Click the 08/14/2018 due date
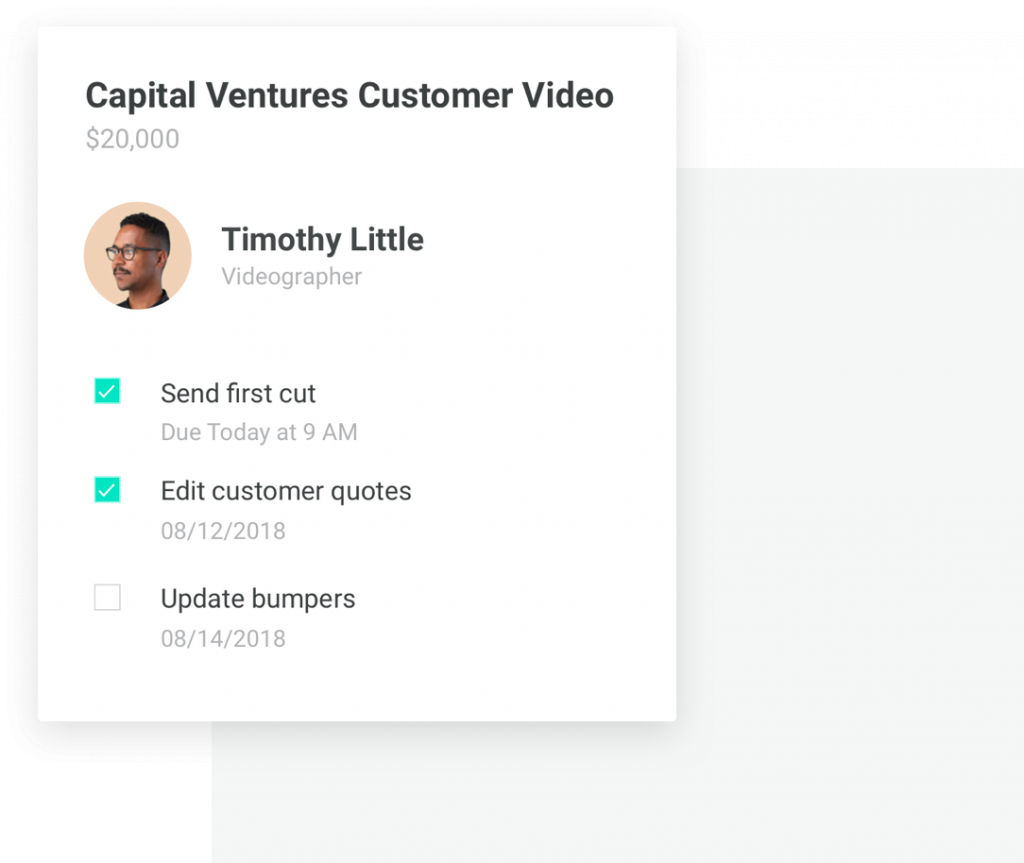 pyautogui.click(x=223, y=638)
